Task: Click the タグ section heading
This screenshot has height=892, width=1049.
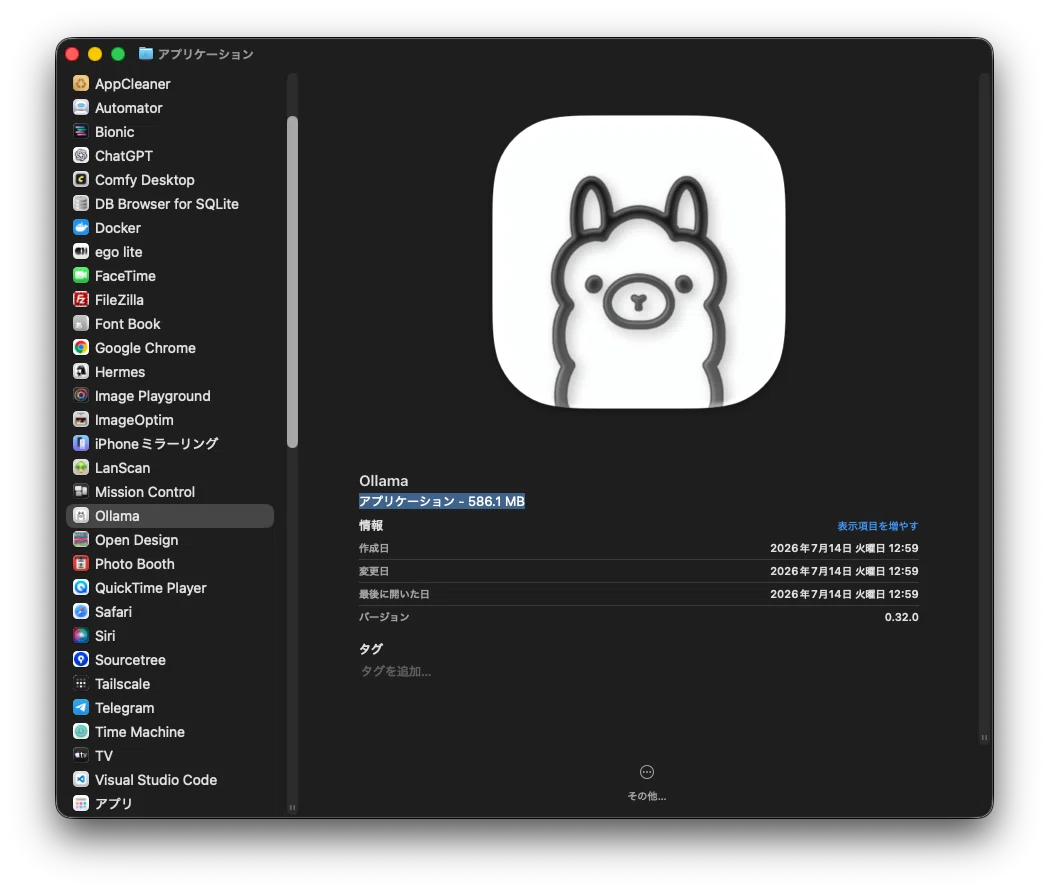Action: click(x=371, y=648)
